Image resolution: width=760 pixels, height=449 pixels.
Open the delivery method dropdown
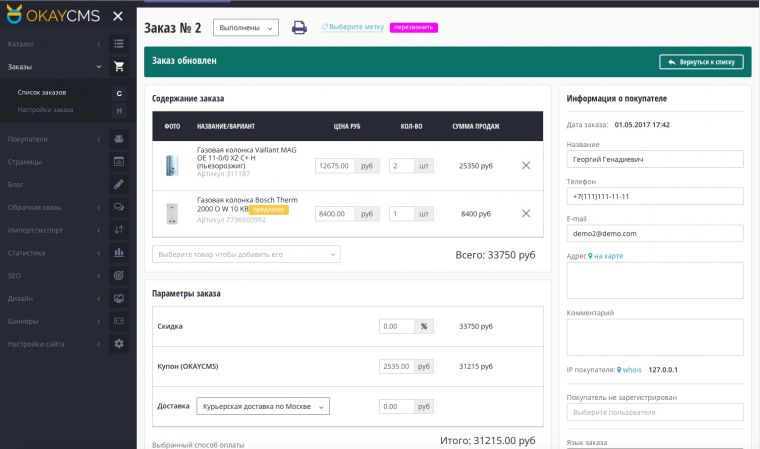click(x=256, y=406)
